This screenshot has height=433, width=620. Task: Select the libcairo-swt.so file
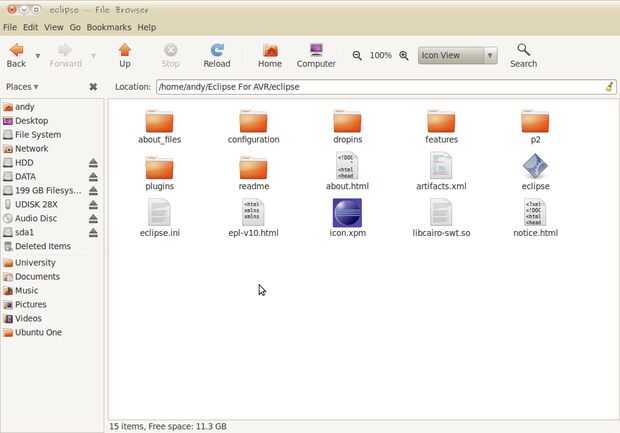click(x=441, y=218)
